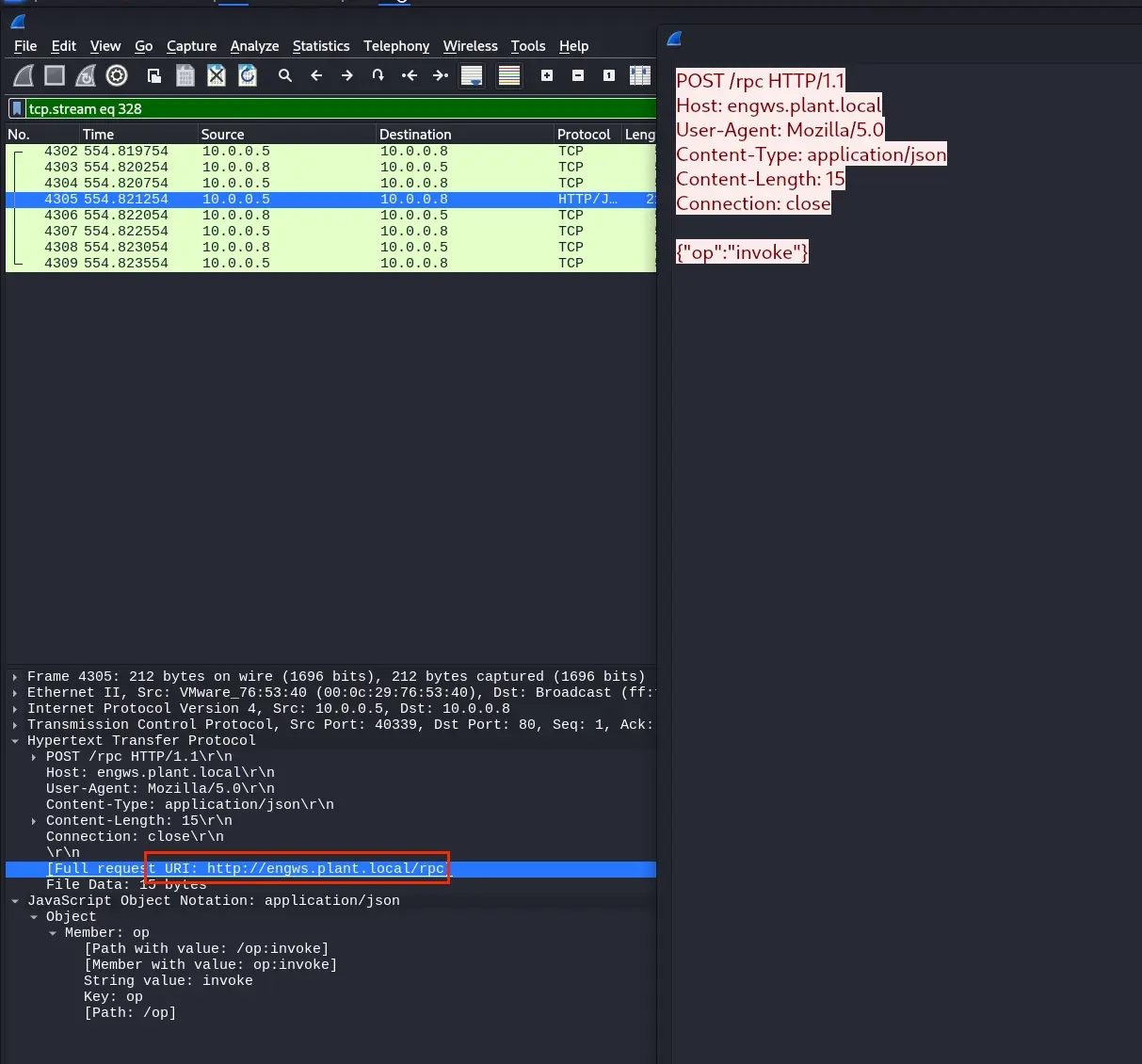Start capturing packets with shark fin icon

[x=24, y=75]
